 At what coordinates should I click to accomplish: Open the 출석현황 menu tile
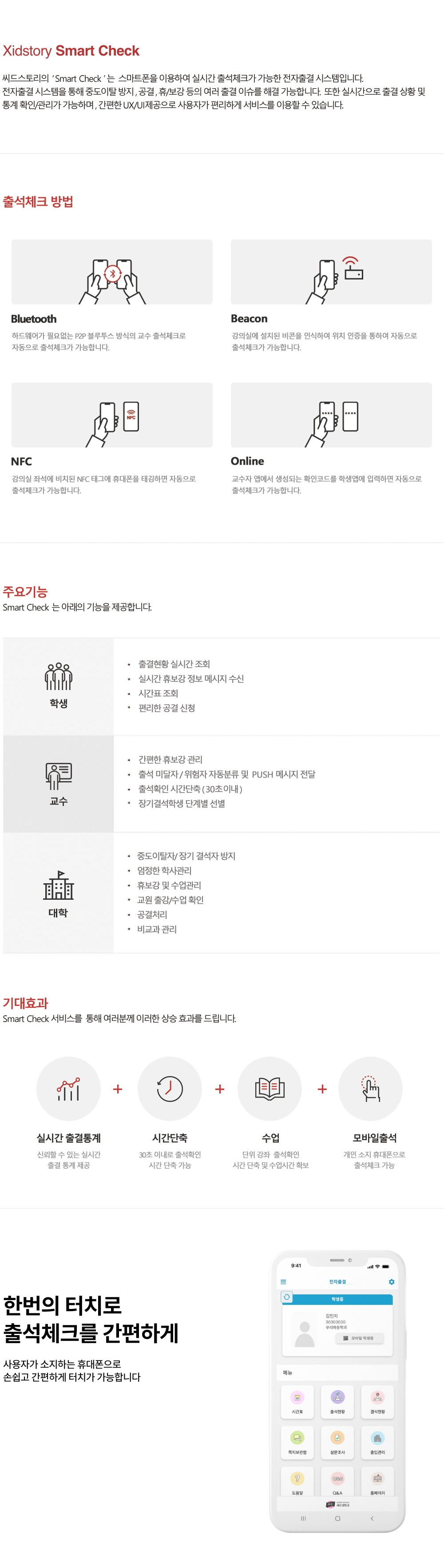pos(337,1401)
